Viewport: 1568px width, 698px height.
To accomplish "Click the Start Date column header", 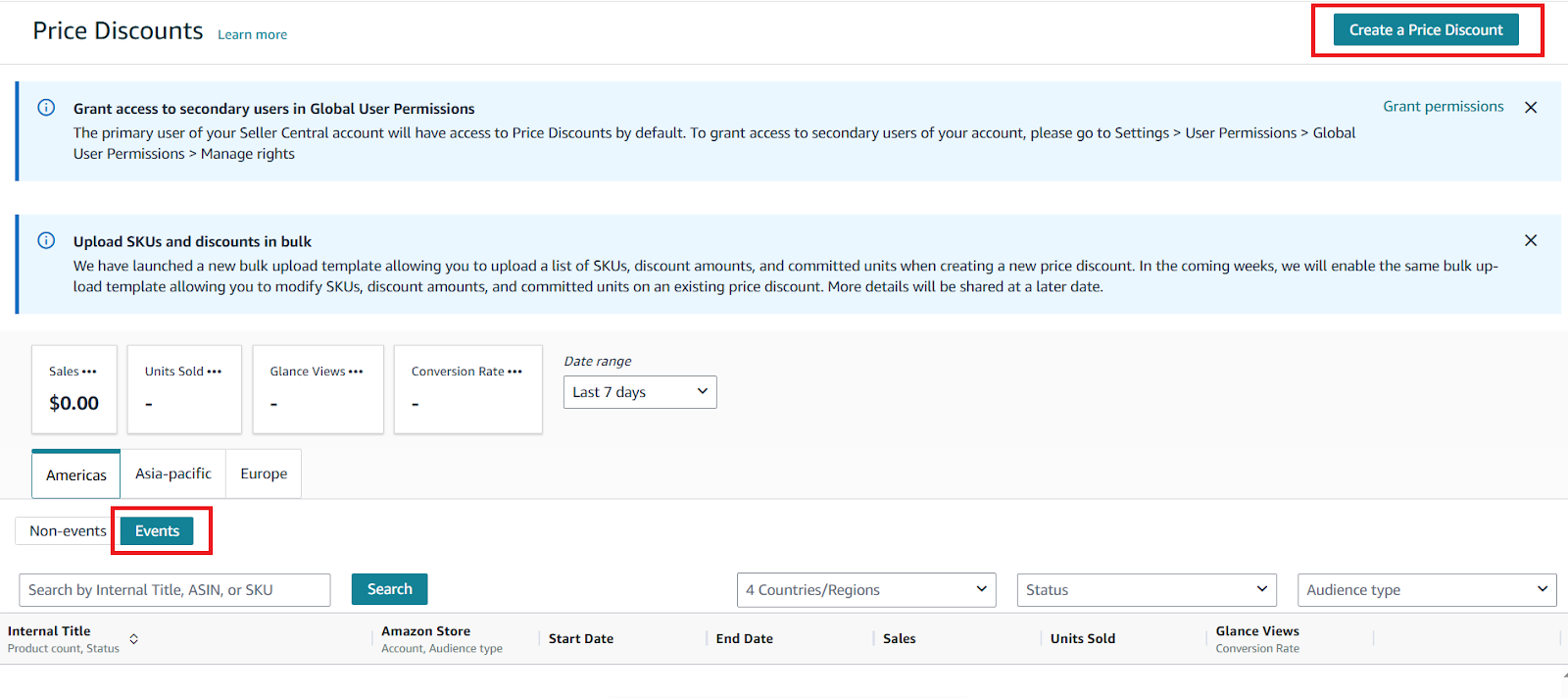I will 581,638.
